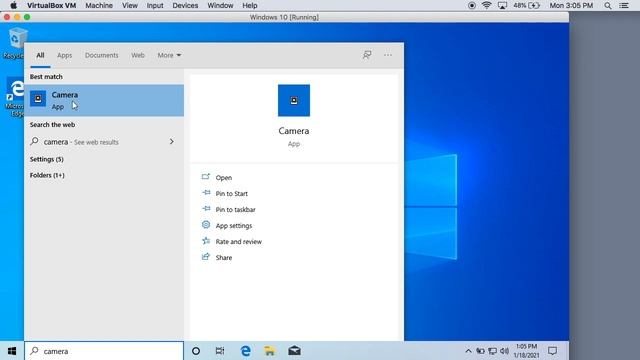The height and width of the screenshot is (360, 640).
Task: Open the macOS notification center list icon
Action: tap(624, 5)
